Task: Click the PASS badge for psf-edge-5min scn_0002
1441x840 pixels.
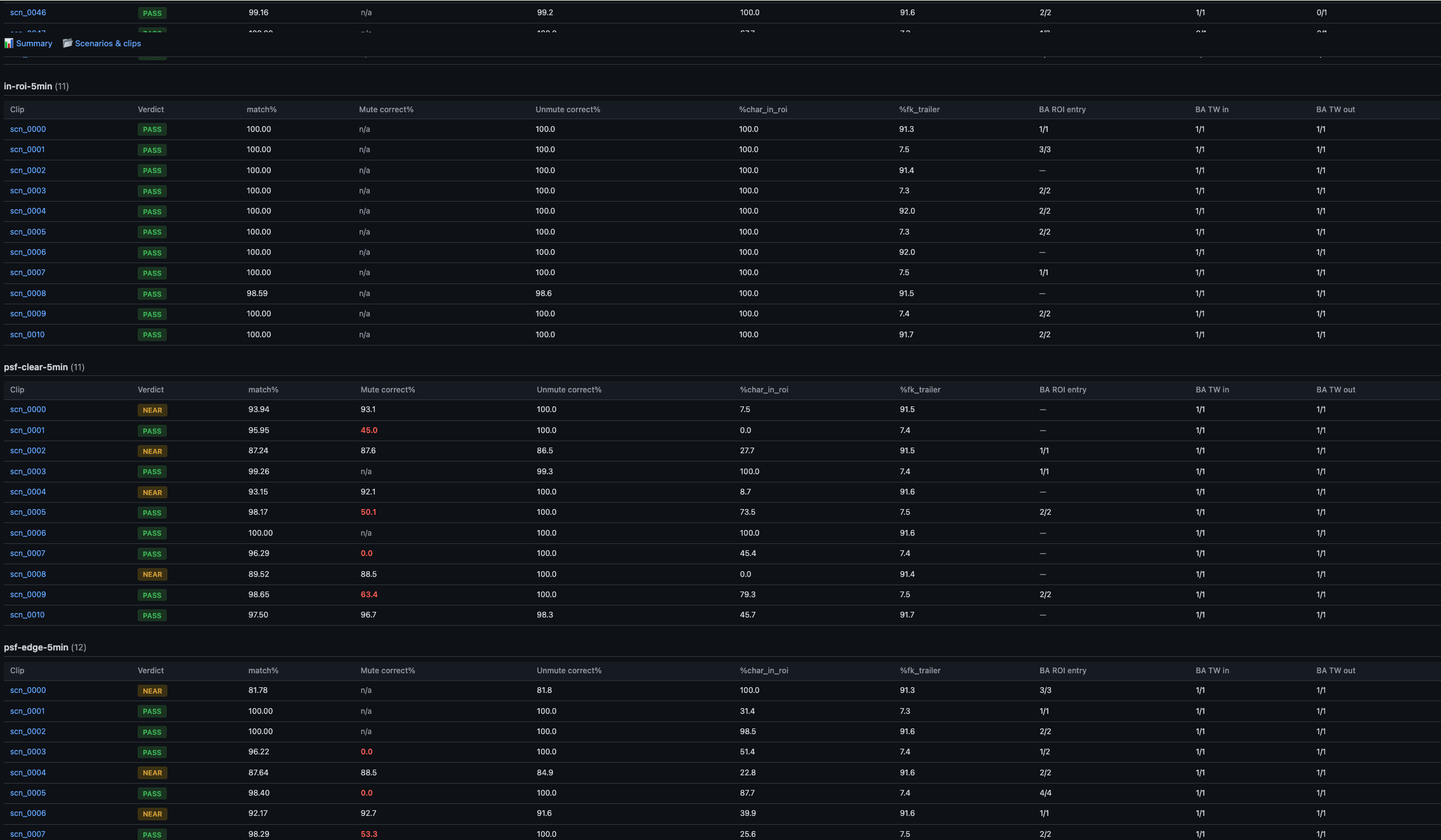Action: pyautogui.click(x=152, y=732)
